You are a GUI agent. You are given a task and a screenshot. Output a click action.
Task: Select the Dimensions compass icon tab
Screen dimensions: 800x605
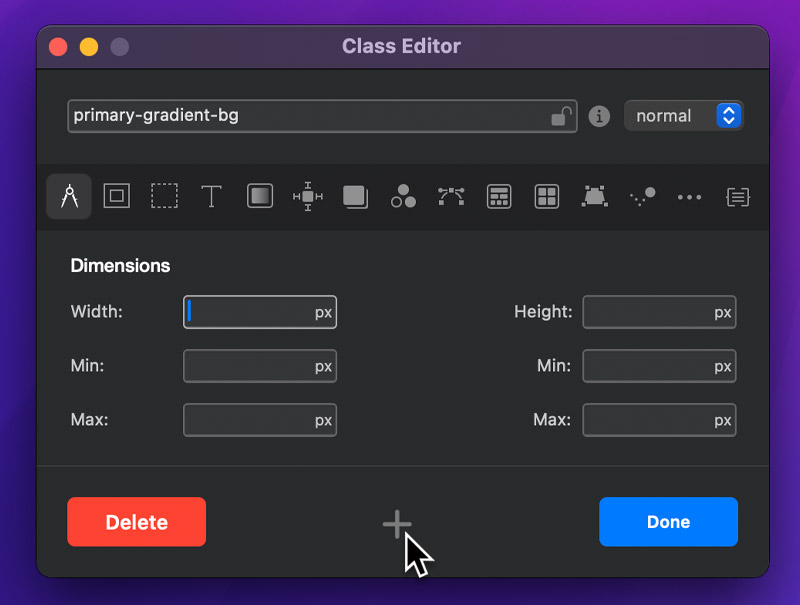click(69, 197)
